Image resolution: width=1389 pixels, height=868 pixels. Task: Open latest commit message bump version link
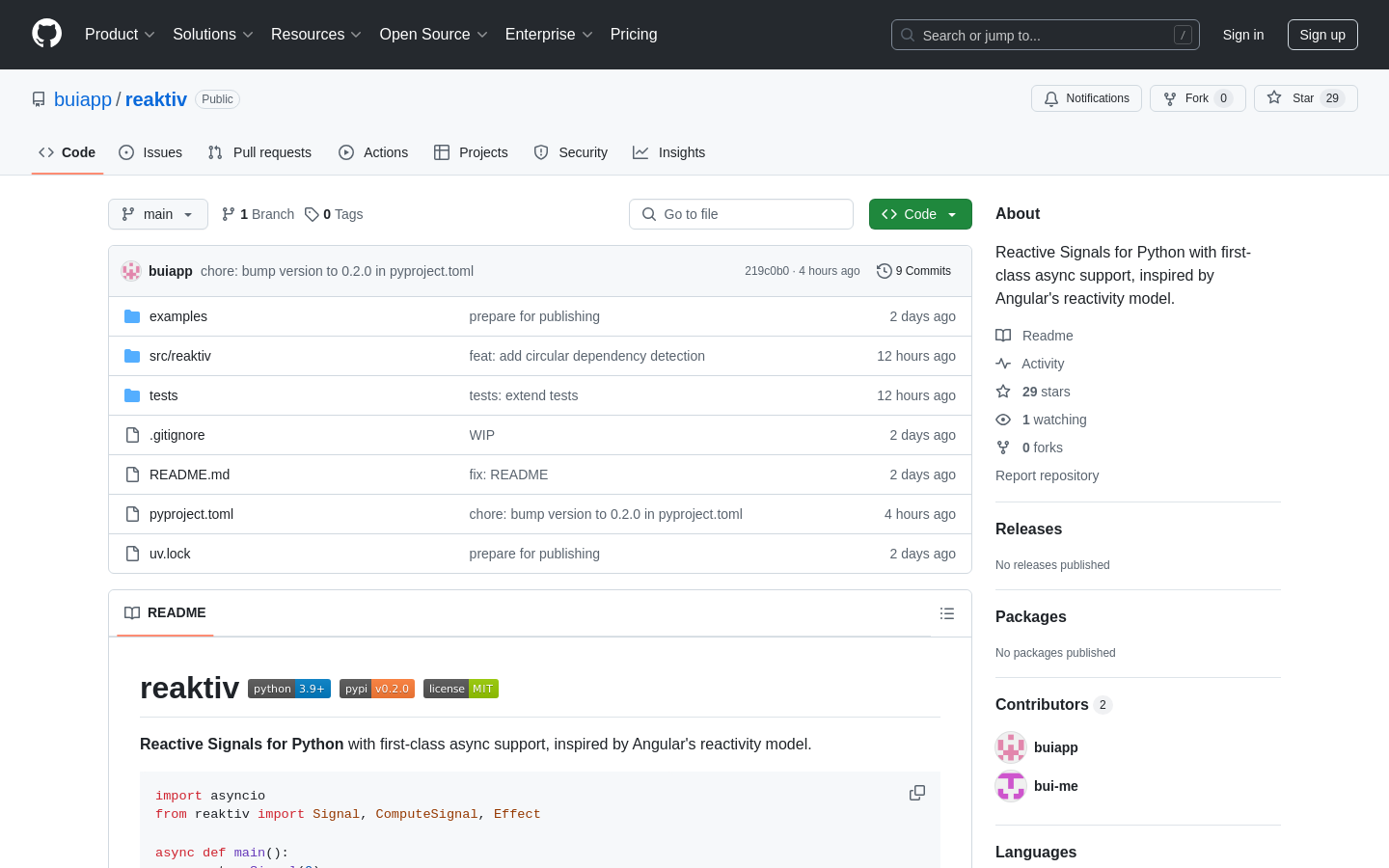(337, 271)
